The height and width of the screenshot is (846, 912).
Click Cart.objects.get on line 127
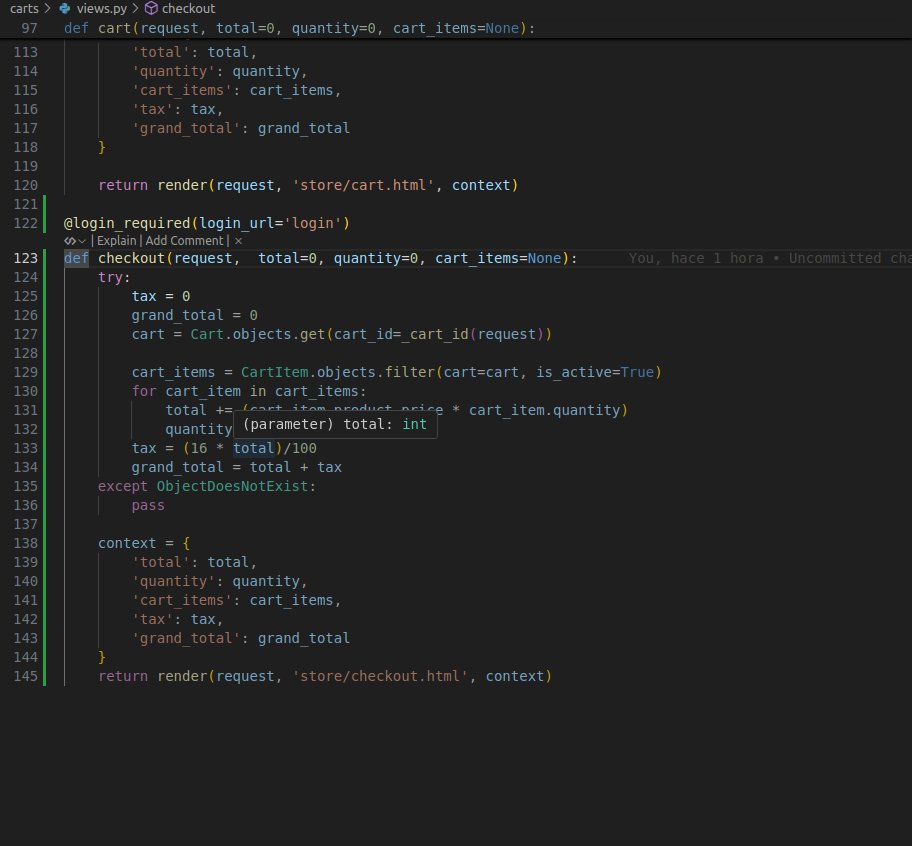(258, 334)
